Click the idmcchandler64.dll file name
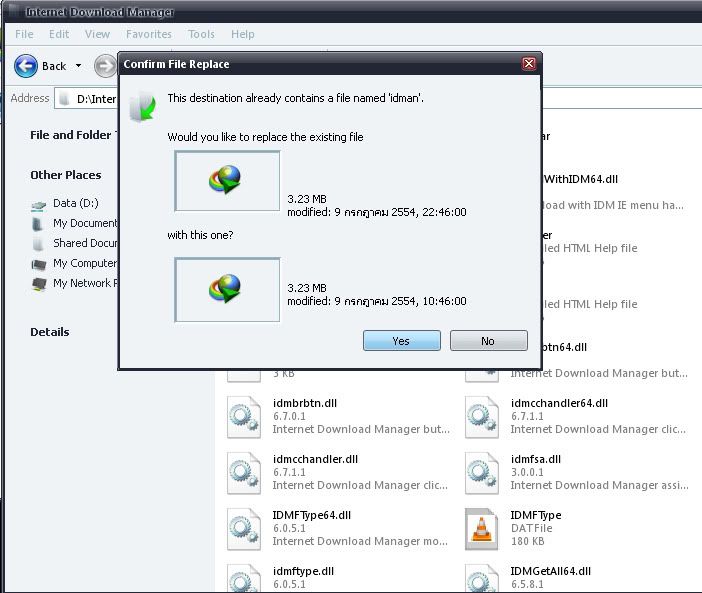Viewport: 702px width, 593px height. click(559, 403)
